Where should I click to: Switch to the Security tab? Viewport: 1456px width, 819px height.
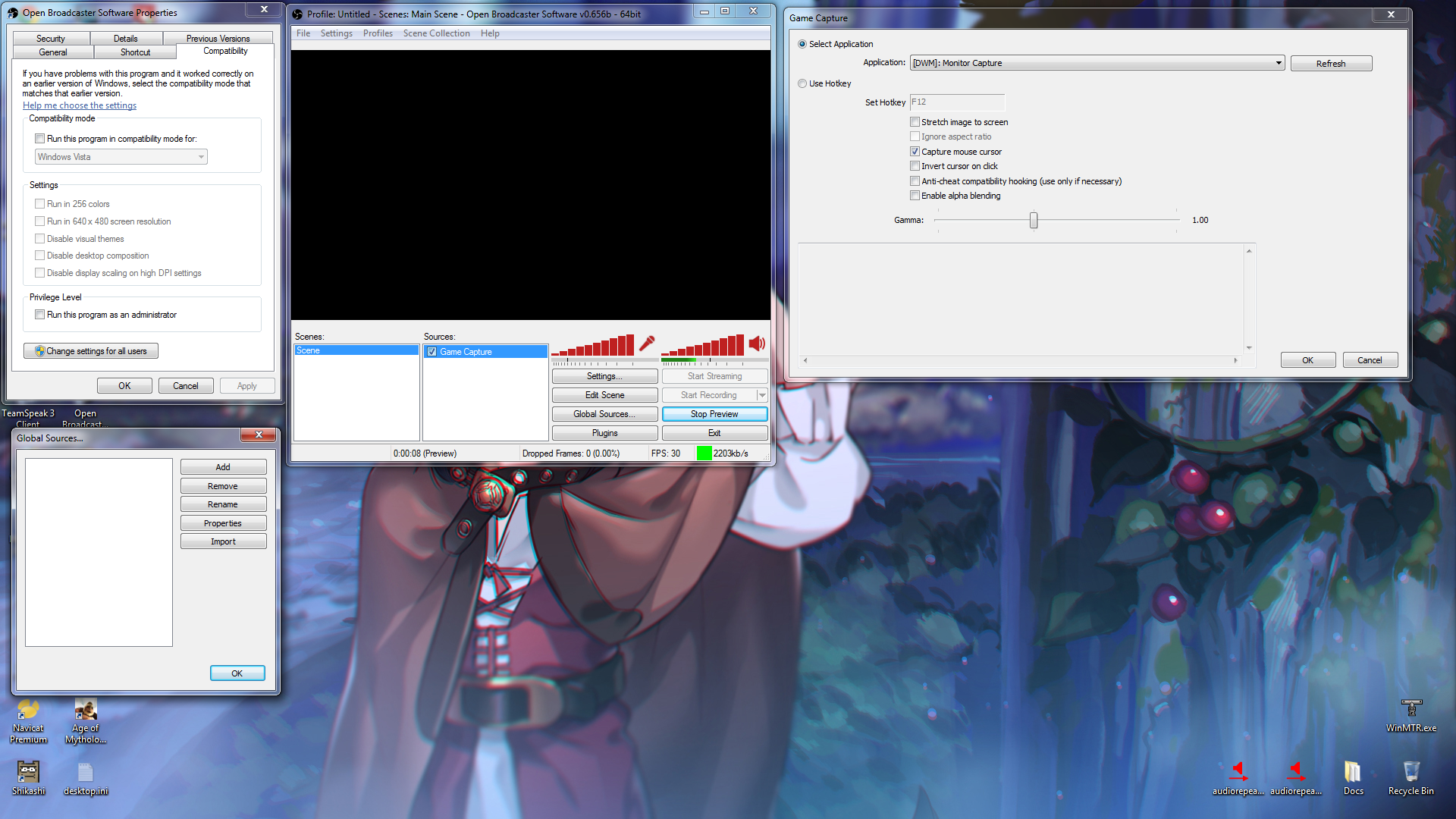click(x=51, y=39)
